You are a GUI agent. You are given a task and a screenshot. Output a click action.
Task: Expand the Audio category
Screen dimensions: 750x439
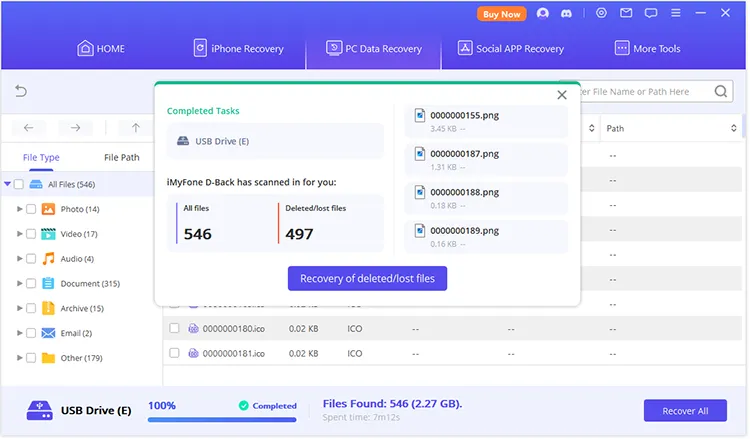[x=20, y=259]
